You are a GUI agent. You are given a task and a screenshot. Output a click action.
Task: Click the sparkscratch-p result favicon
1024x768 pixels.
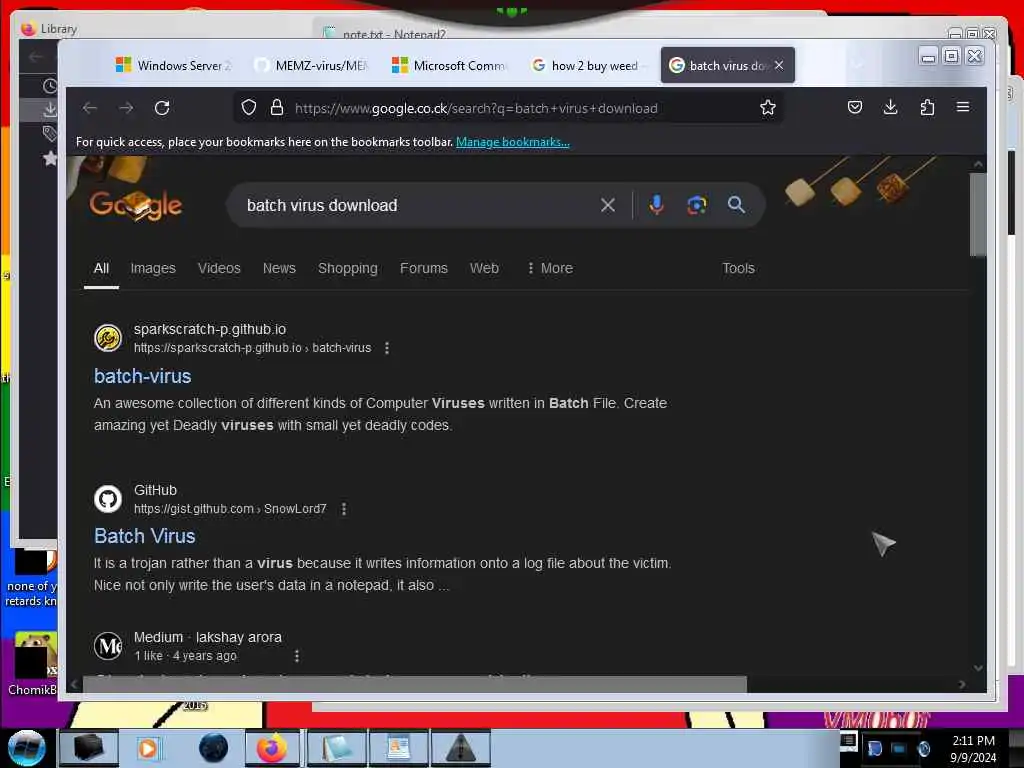(x=108, y=338)
